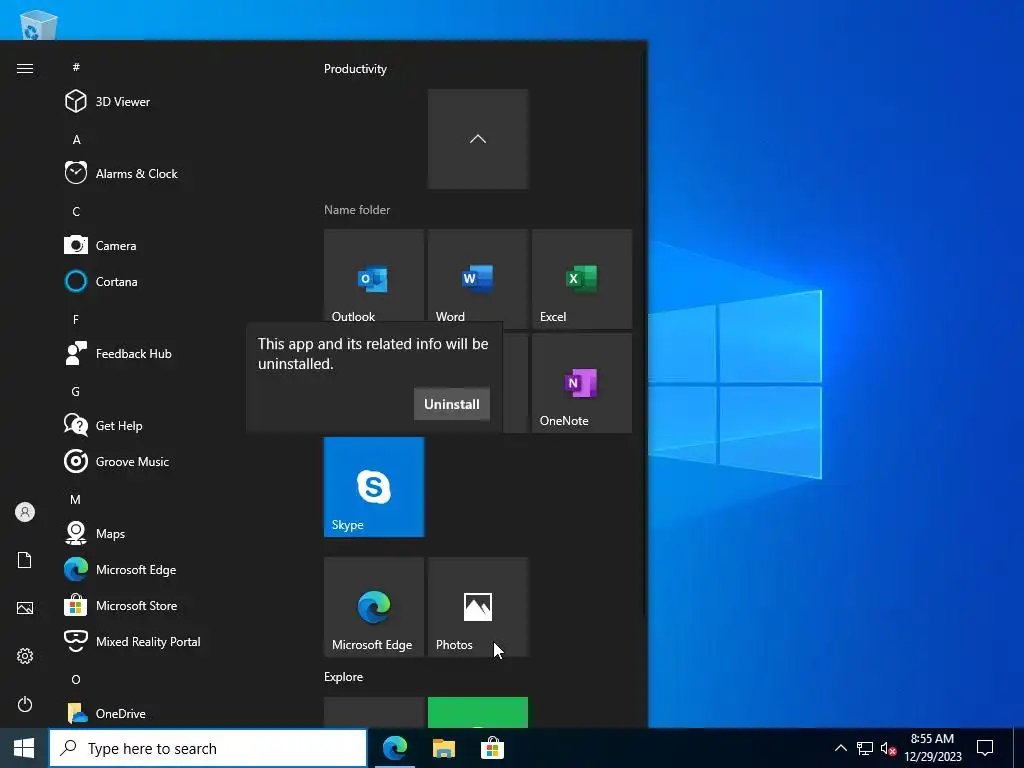Confirm with the Uninstall button
The width and height of the screenshot is (1024, 768).
click(x=452, y=404)
